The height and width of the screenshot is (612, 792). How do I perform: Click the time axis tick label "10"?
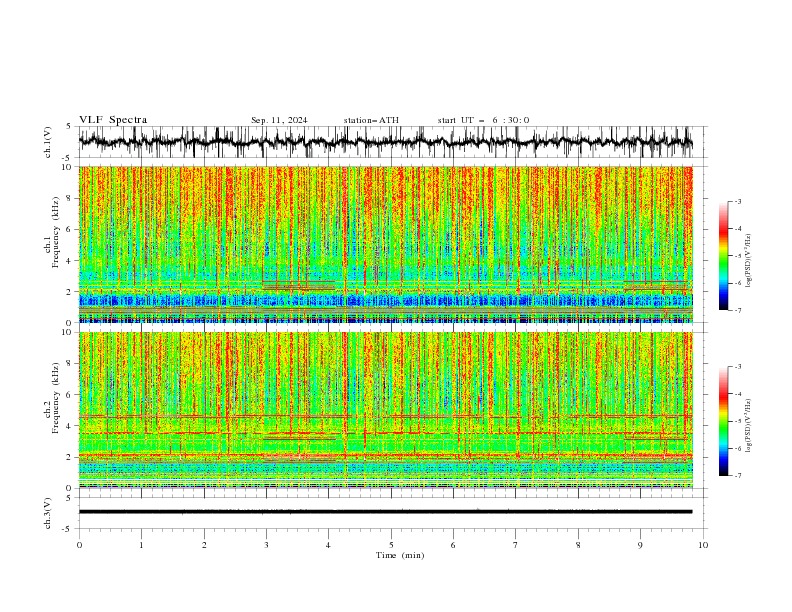tap(703, 545)
